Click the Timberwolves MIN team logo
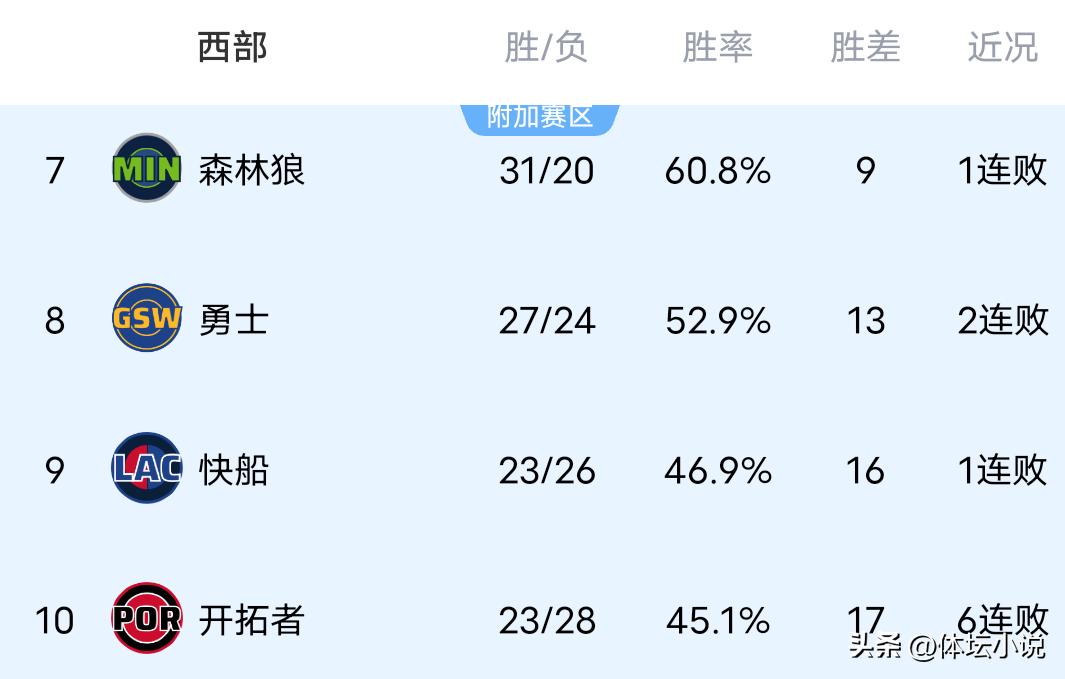1065x679 pixels. [147, 169]
